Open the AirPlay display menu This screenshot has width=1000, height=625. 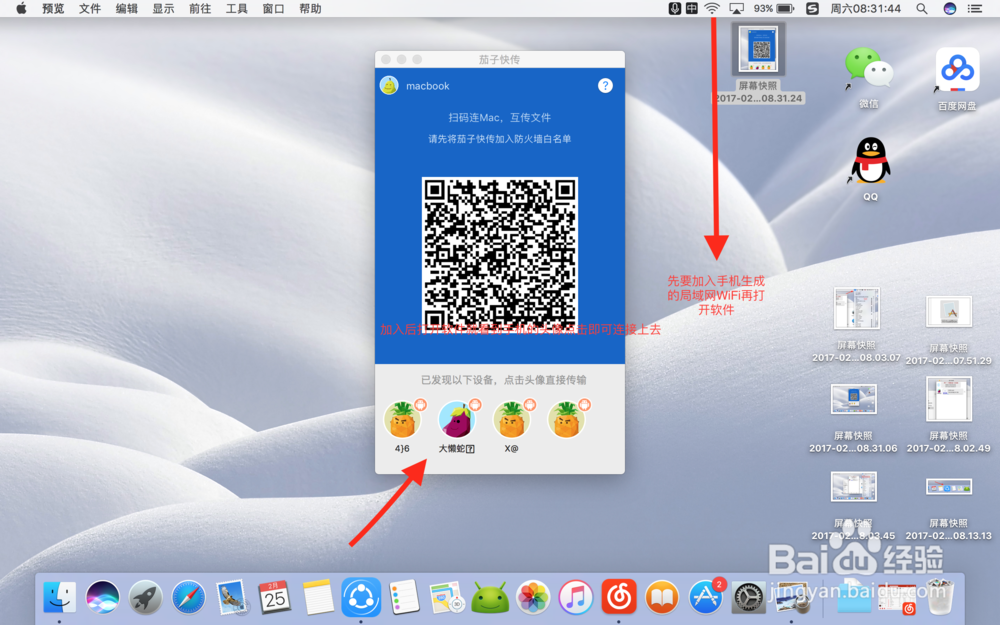pos(737,8)
